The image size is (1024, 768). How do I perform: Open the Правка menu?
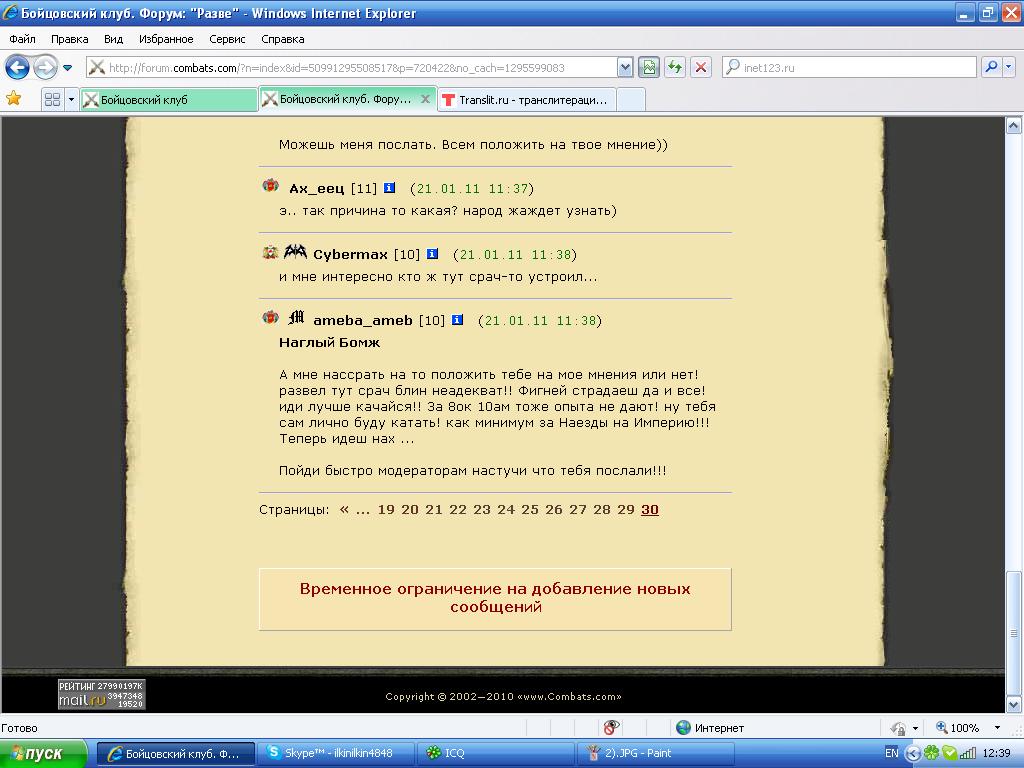69,39
